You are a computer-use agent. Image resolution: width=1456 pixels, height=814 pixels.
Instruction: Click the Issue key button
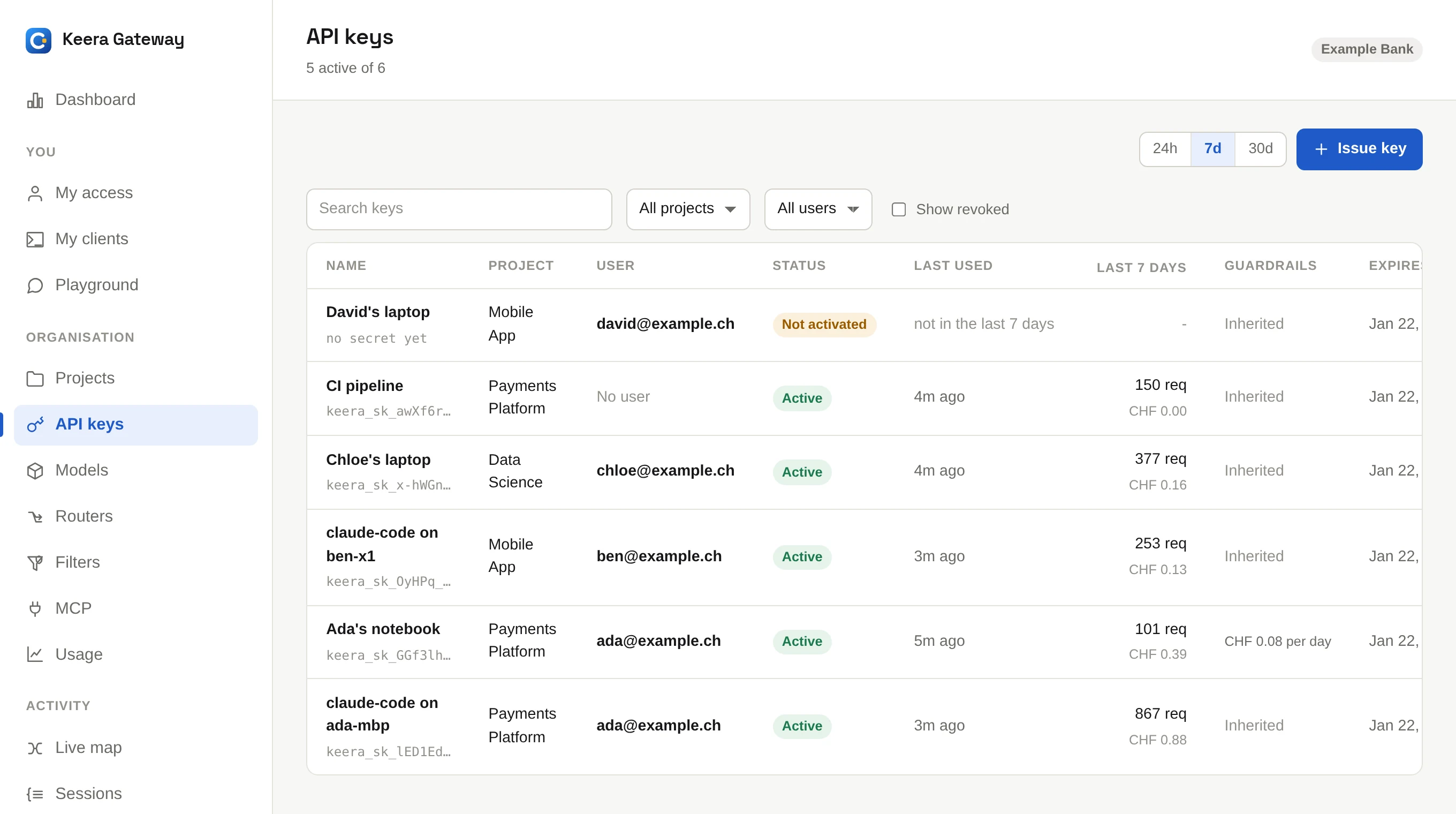pos(1358,149)
